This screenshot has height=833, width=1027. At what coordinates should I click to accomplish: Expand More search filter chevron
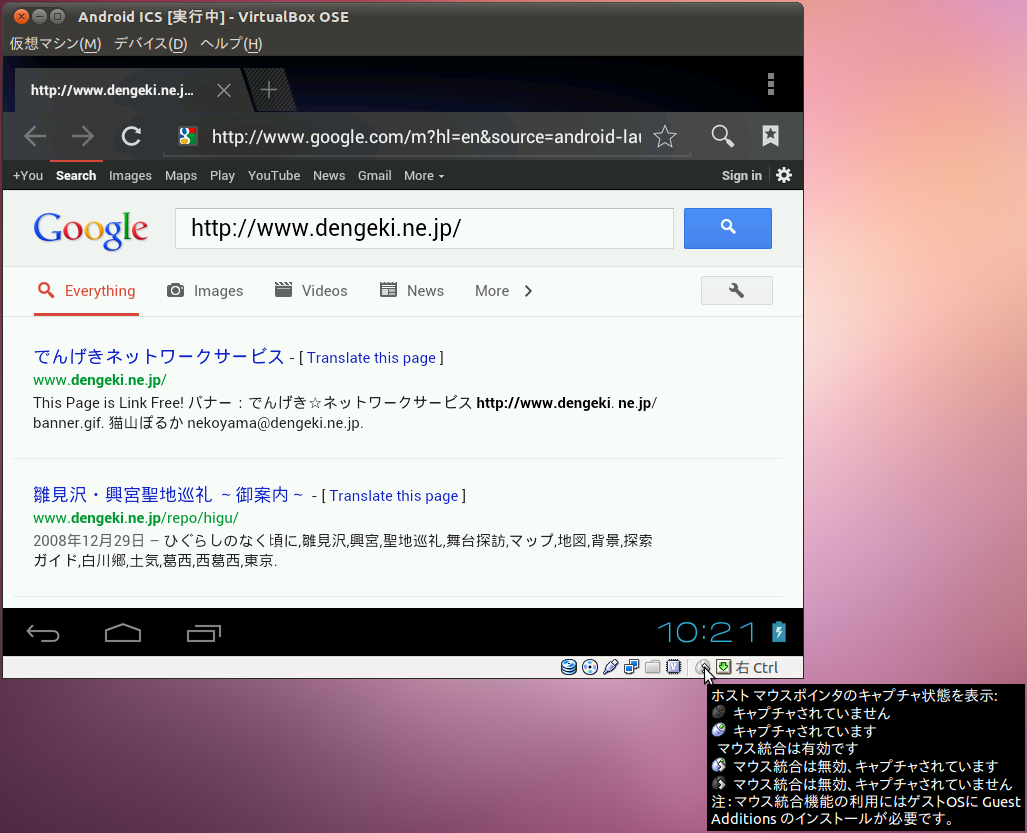click(528, 291)
